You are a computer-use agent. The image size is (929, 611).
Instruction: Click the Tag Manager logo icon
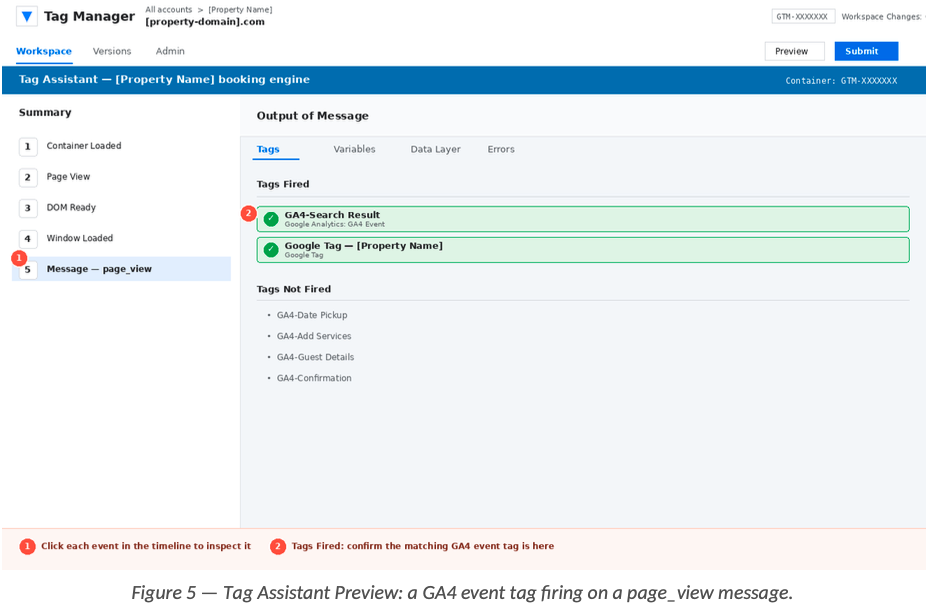27,16
